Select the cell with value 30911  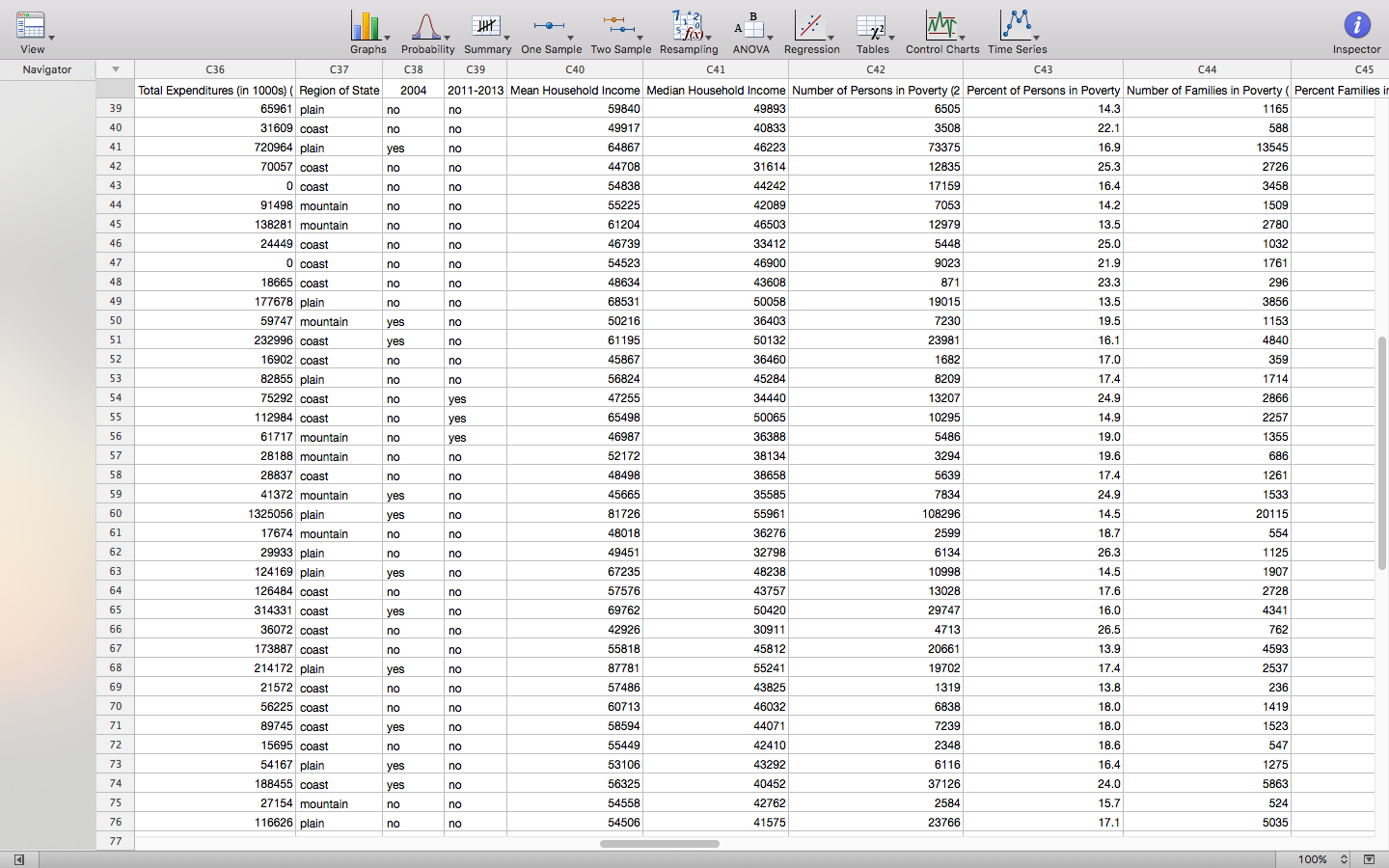[716, 630]
